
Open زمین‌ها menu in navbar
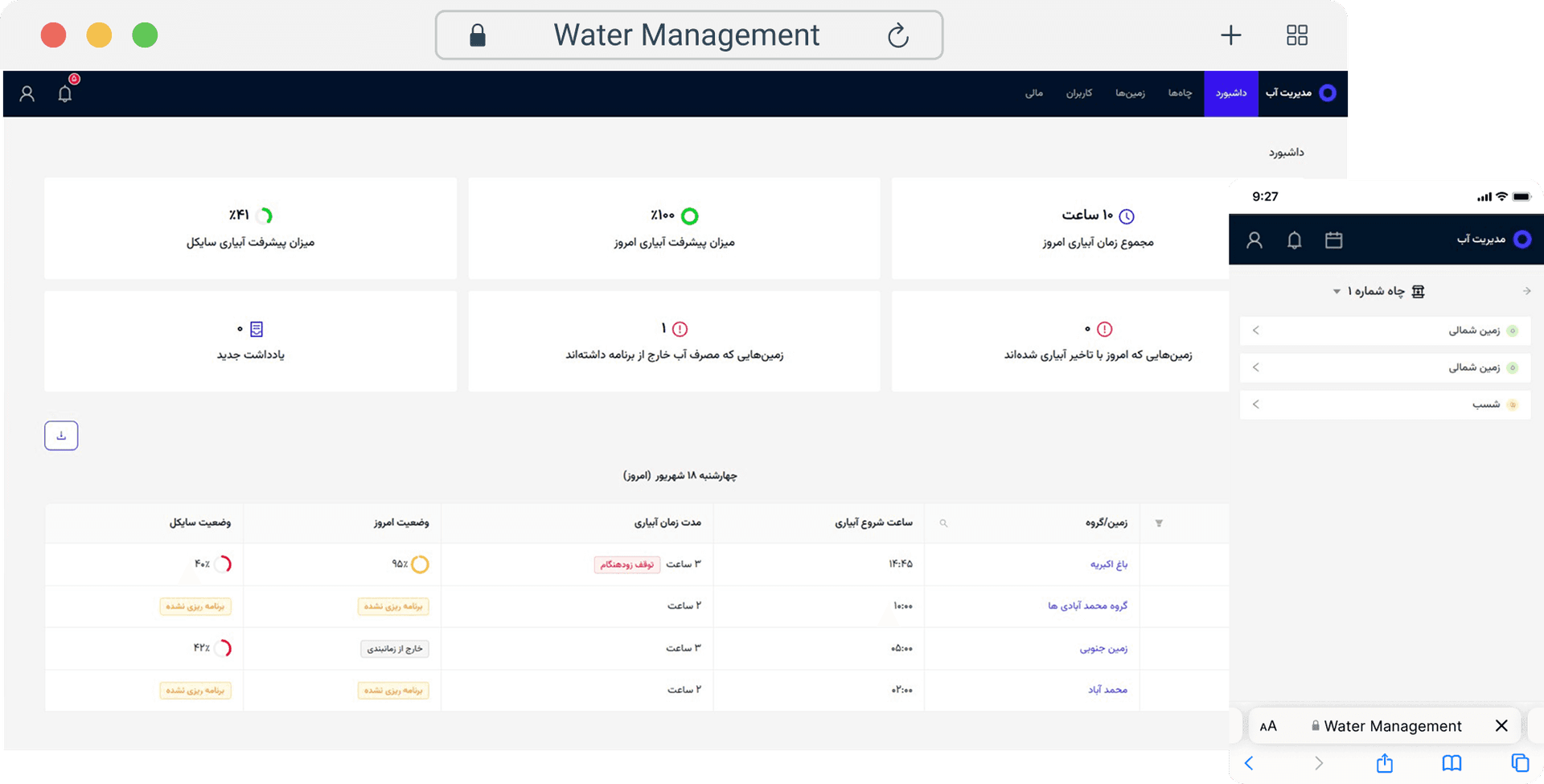(x=1130, y=93)
